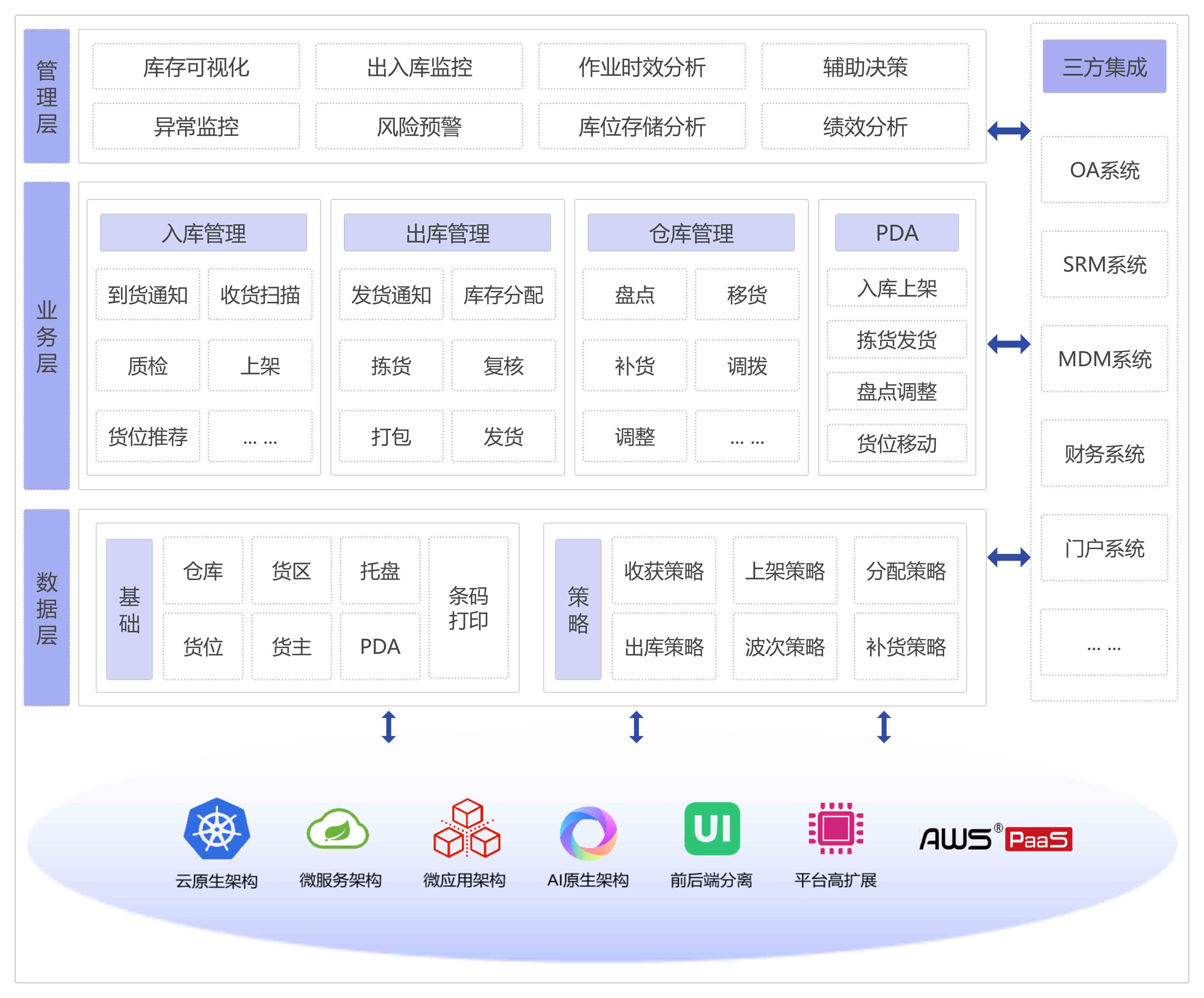Select the 条码打印 box
Screen dimensions: 1204x998
pos(468,608)
